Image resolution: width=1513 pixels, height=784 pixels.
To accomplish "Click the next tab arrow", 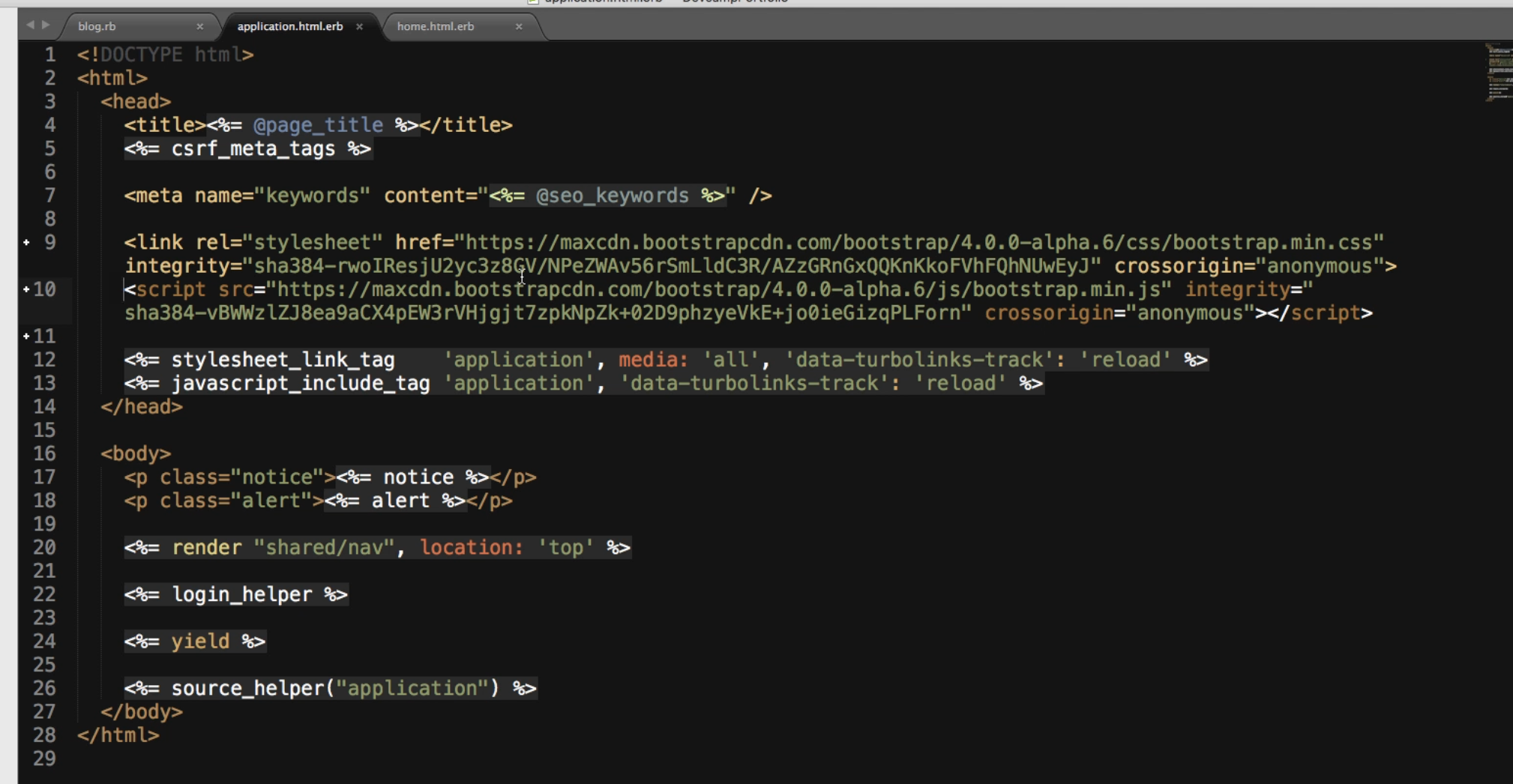I will 46,25.
